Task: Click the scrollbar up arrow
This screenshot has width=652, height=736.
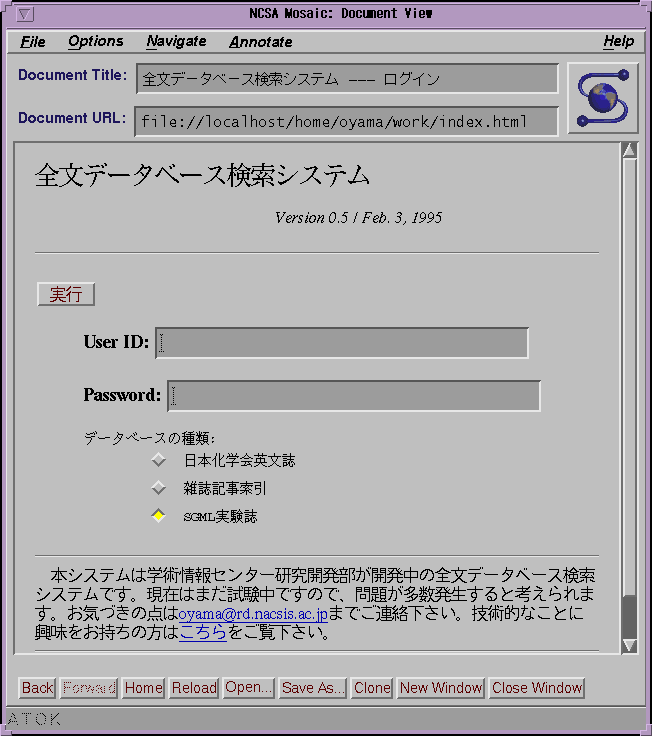Action: (x=629, y=150)
